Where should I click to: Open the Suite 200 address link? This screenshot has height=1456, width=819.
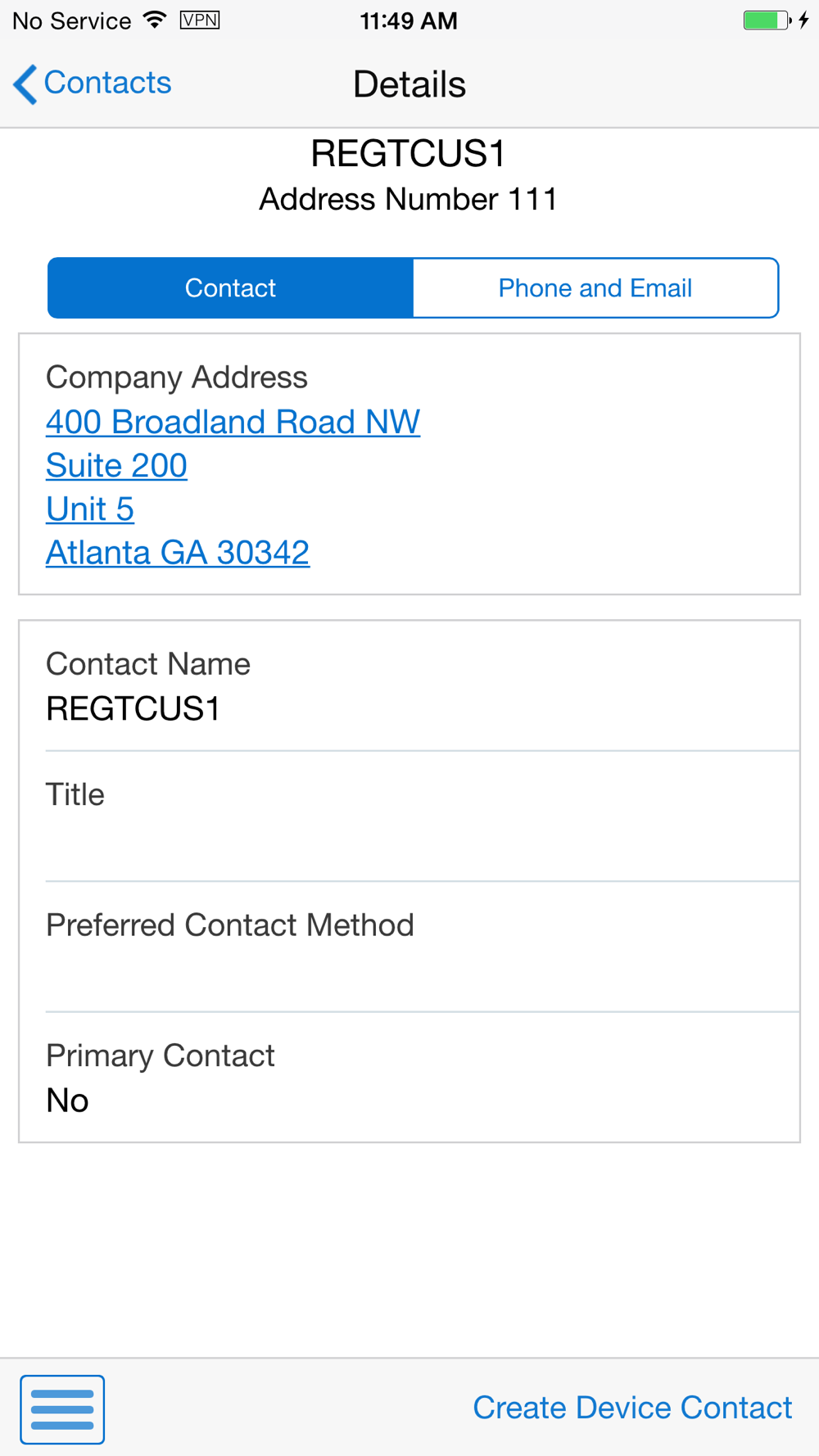(116, 465)
